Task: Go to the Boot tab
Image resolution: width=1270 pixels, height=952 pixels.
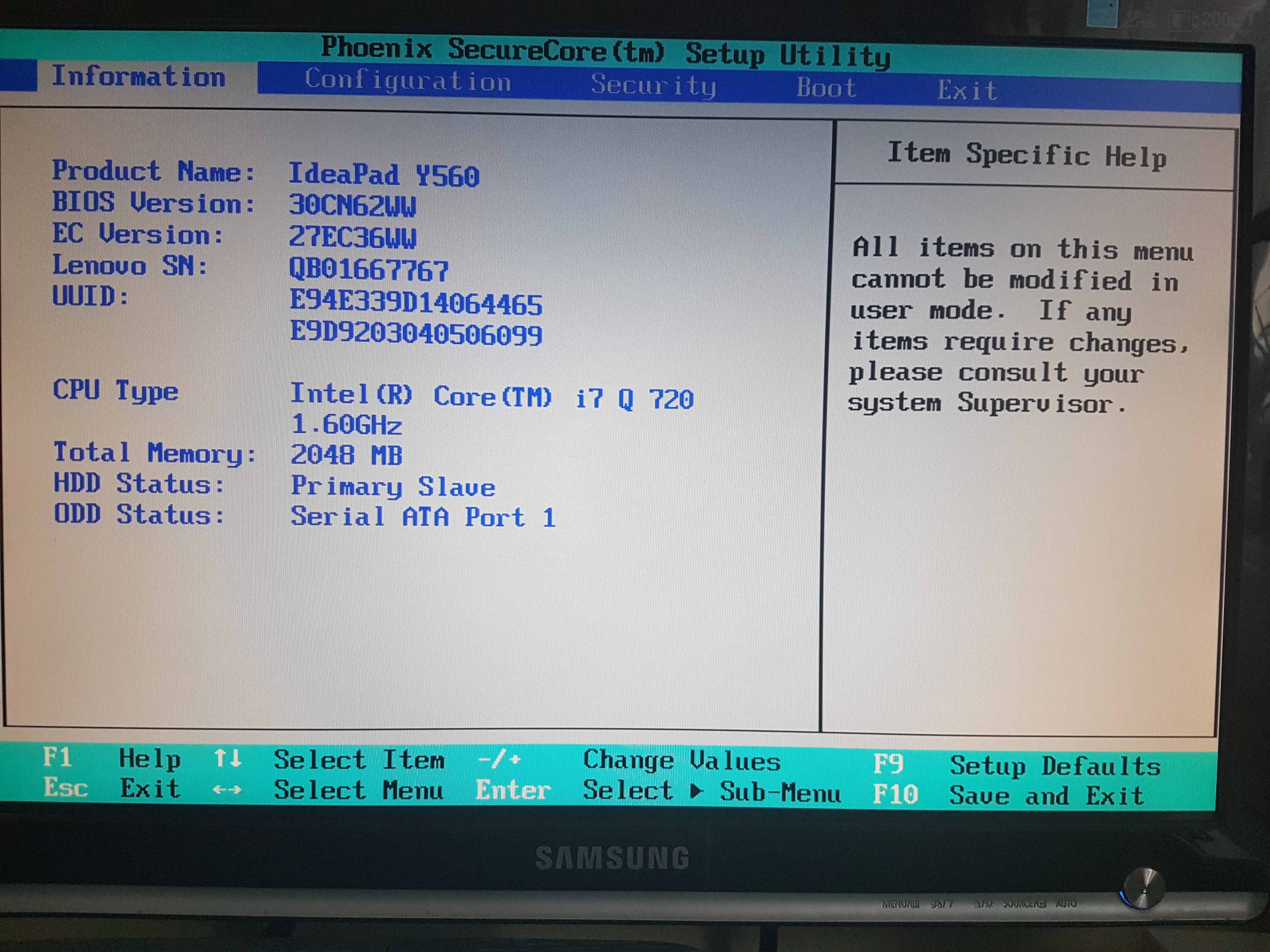Action: point(826,88)
